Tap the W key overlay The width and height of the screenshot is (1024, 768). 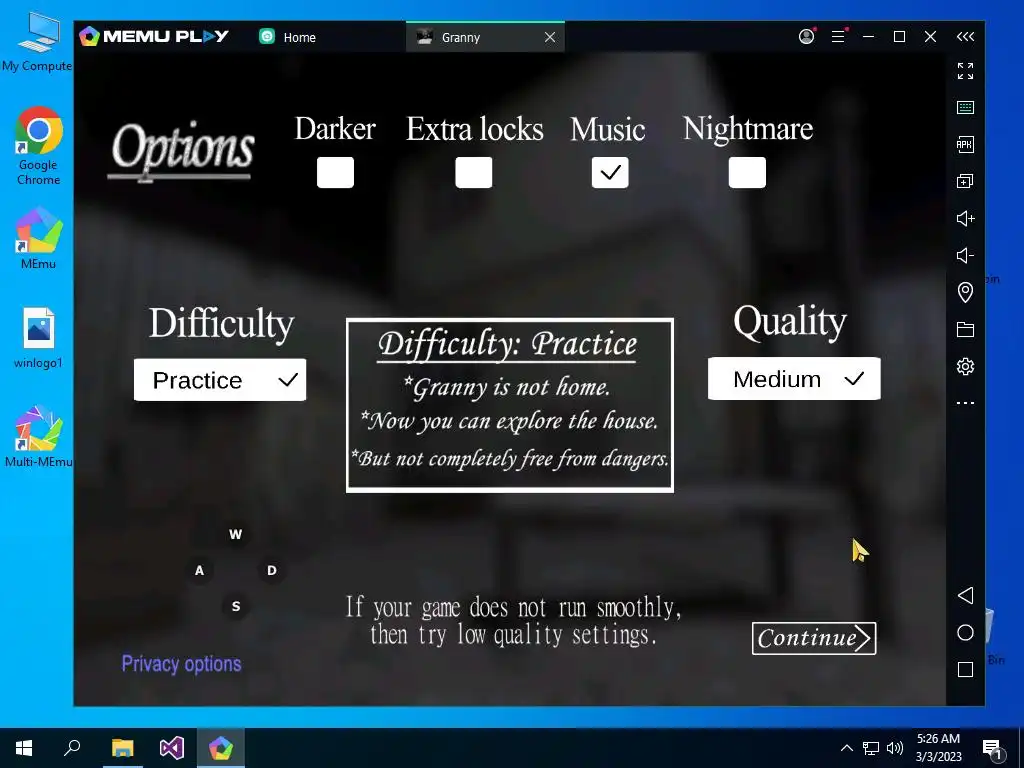tap(236, 534)
